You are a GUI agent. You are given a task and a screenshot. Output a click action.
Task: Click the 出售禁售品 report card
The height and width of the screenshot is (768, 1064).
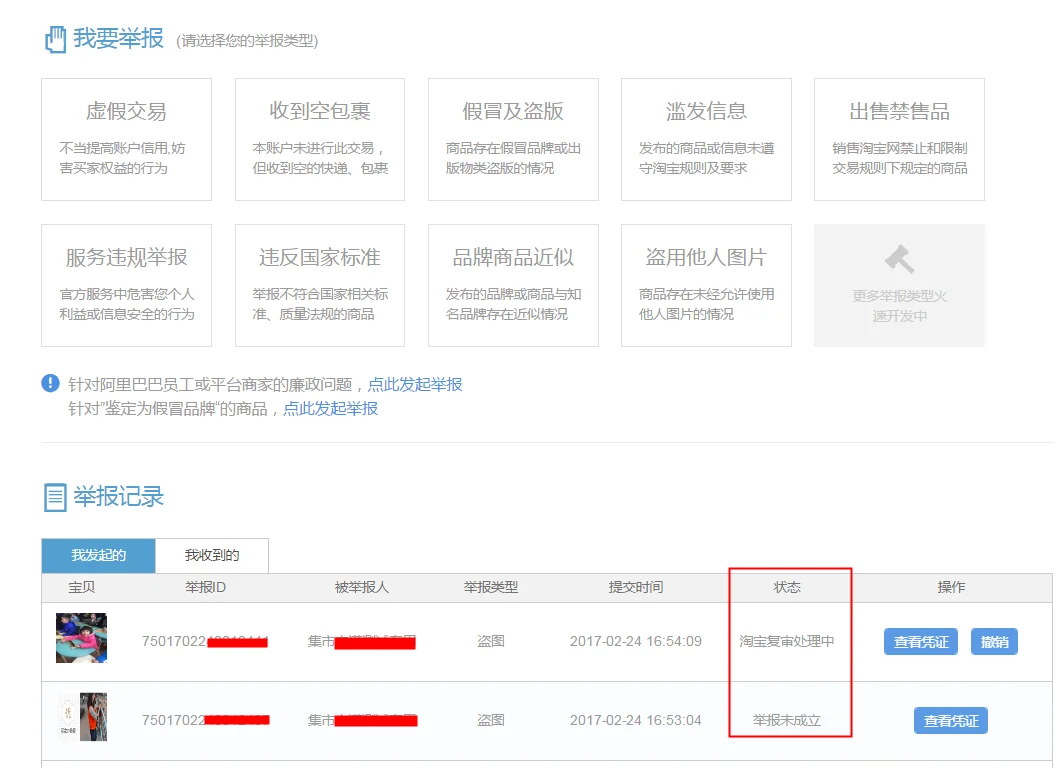point(899,139)
